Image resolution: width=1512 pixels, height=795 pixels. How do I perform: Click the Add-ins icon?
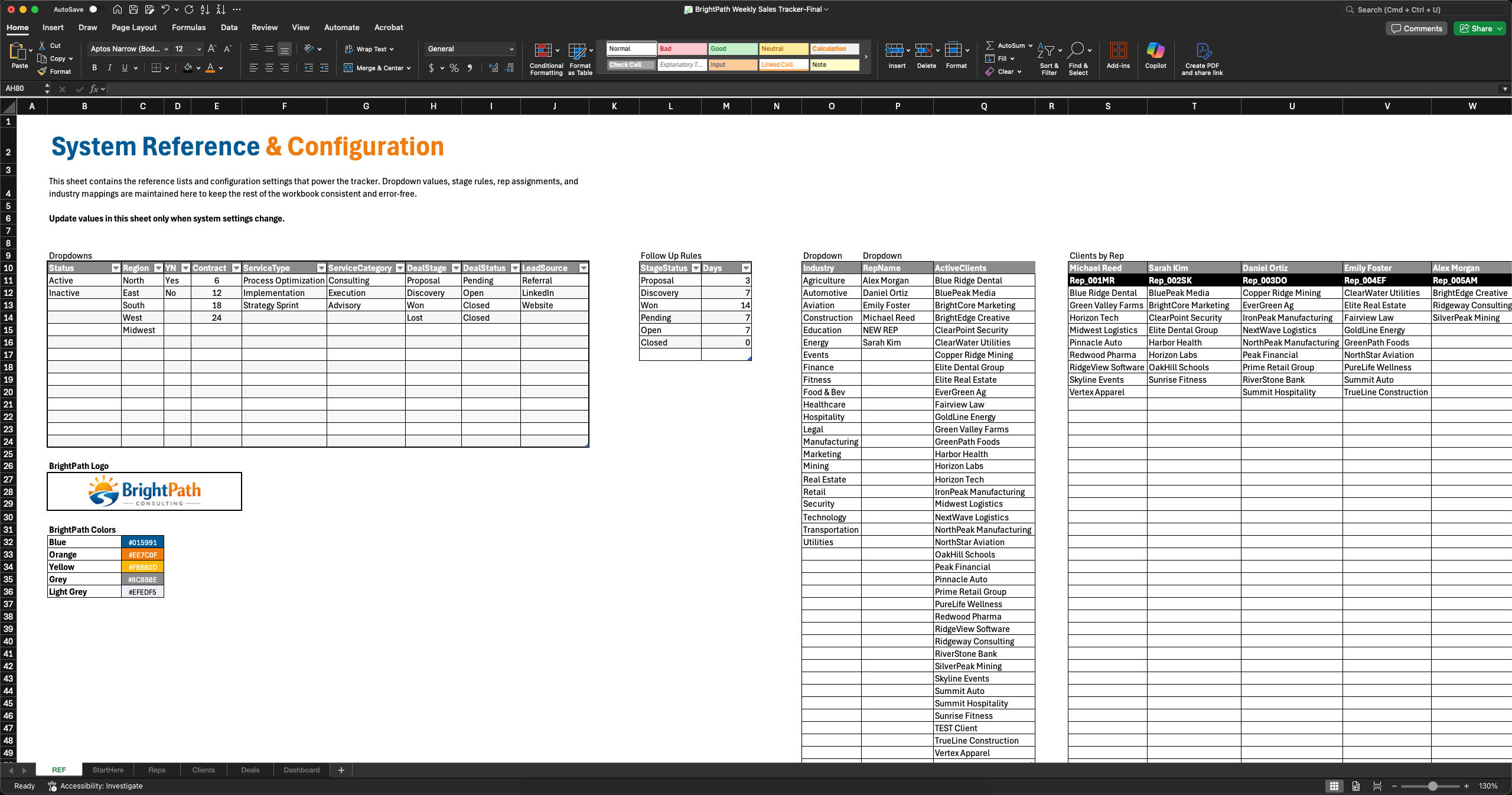[x=1117, y=51]
